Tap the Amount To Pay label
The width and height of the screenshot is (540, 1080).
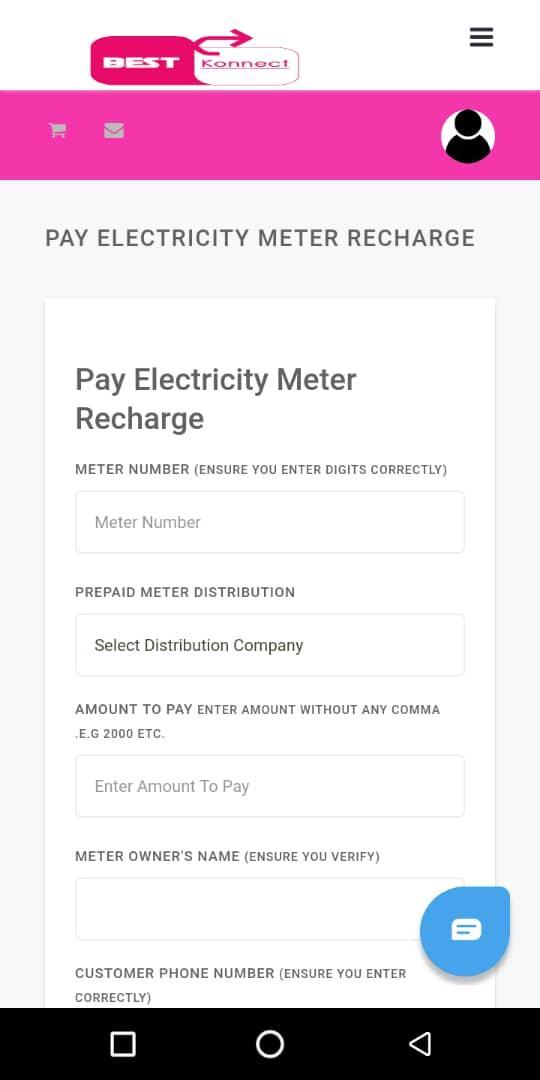coord(134,709)
